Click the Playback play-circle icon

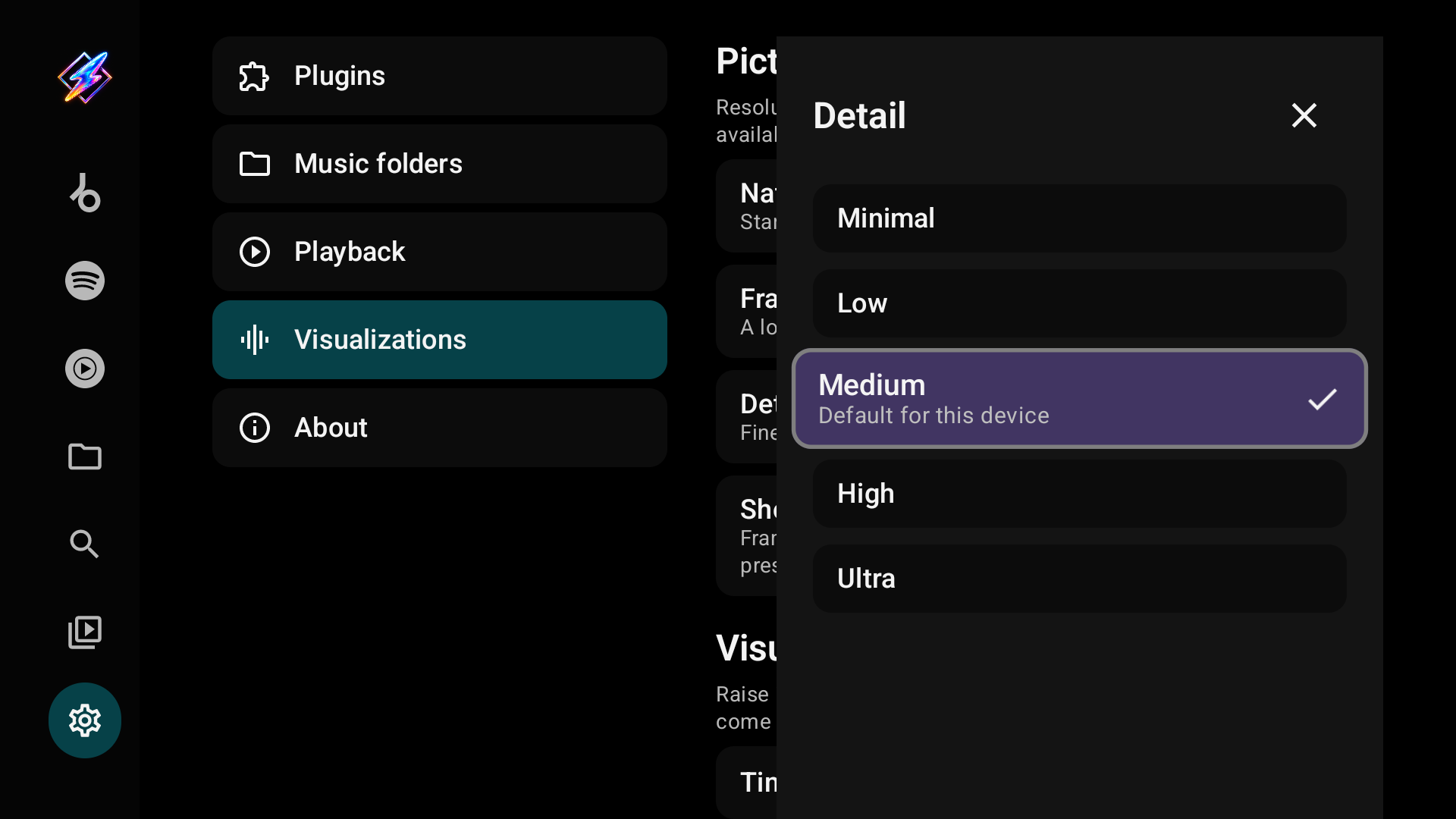[x=255, y=252]
